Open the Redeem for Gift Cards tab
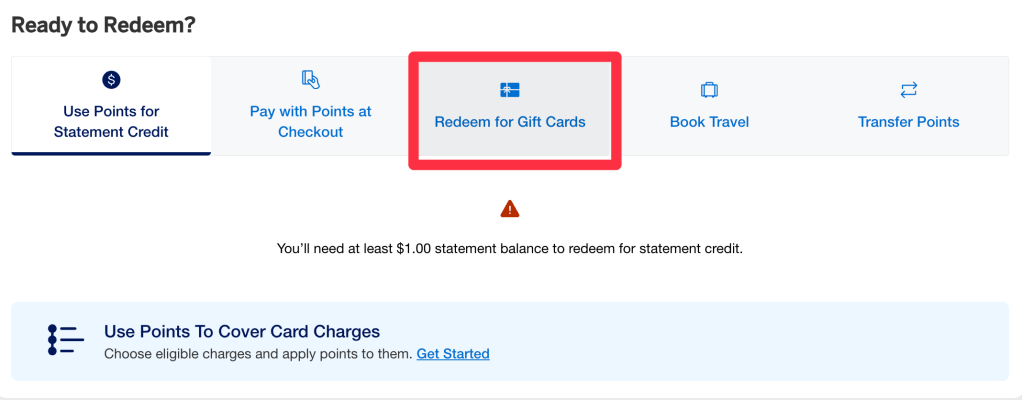This screenshot has width=1022, height=400. [510, 122]
